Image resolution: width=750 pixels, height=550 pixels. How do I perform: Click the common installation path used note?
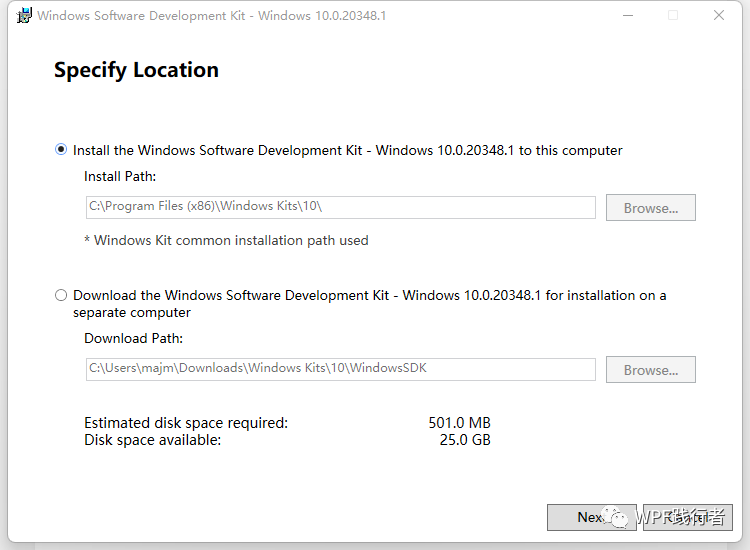coord(226,240)
